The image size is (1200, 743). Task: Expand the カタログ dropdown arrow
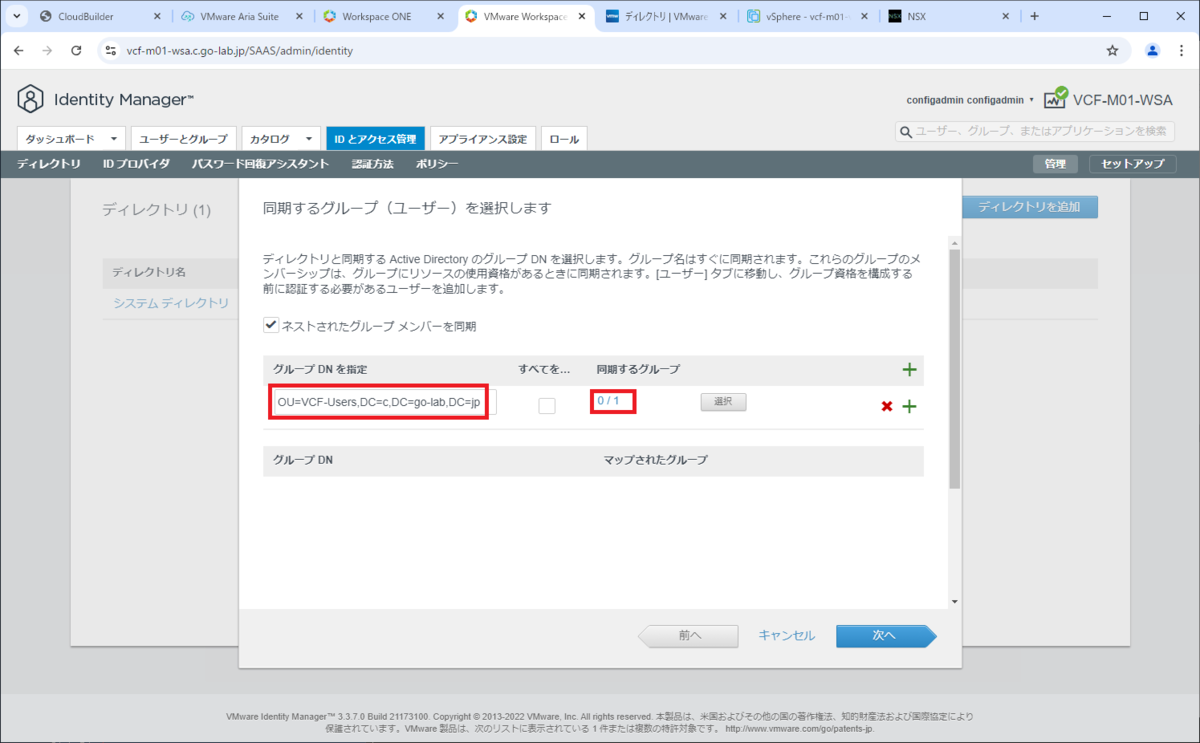(x=309, y=139)
